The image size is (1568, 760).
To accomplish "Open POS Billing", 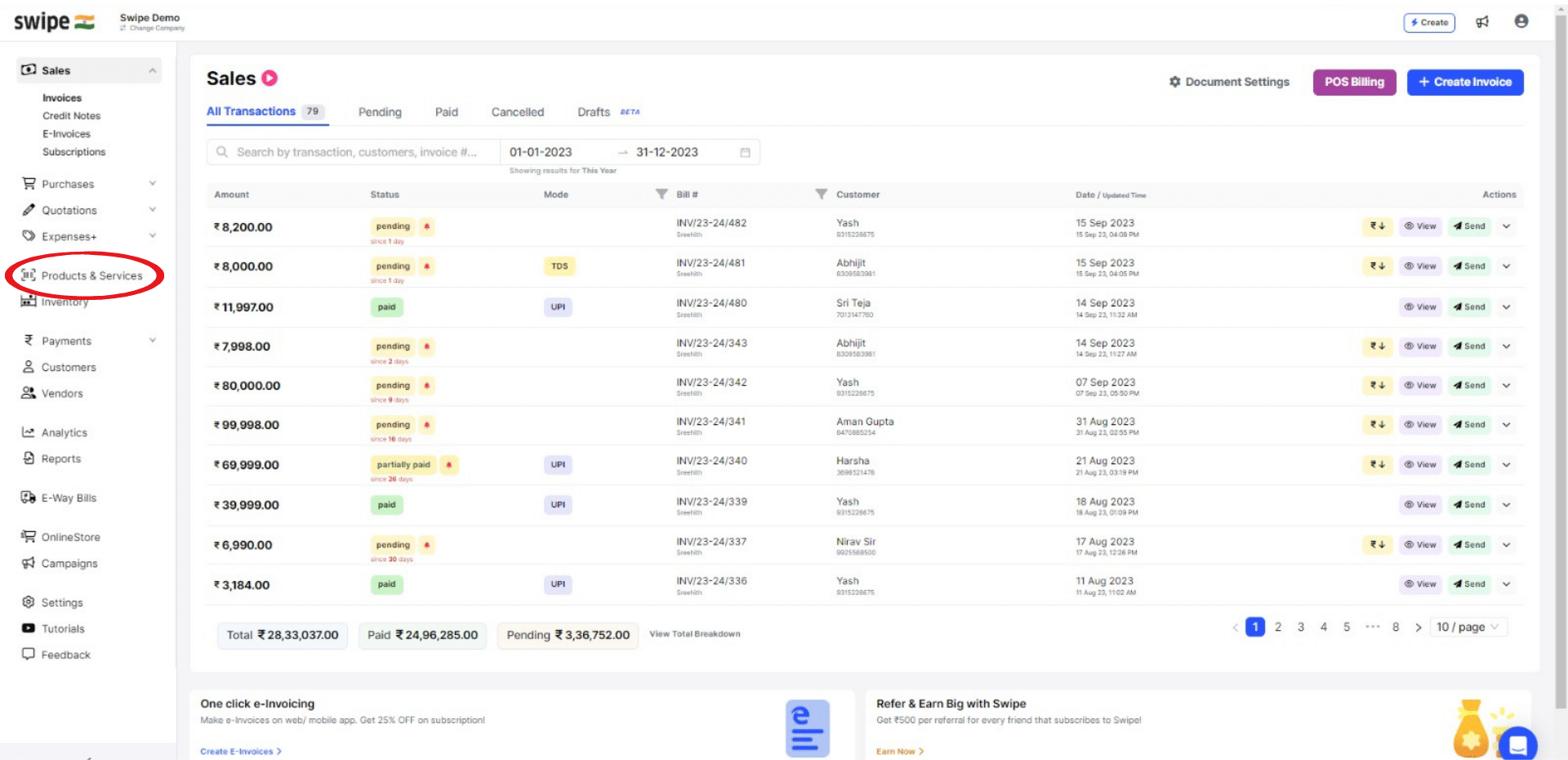I will [x=1354, y=83].
